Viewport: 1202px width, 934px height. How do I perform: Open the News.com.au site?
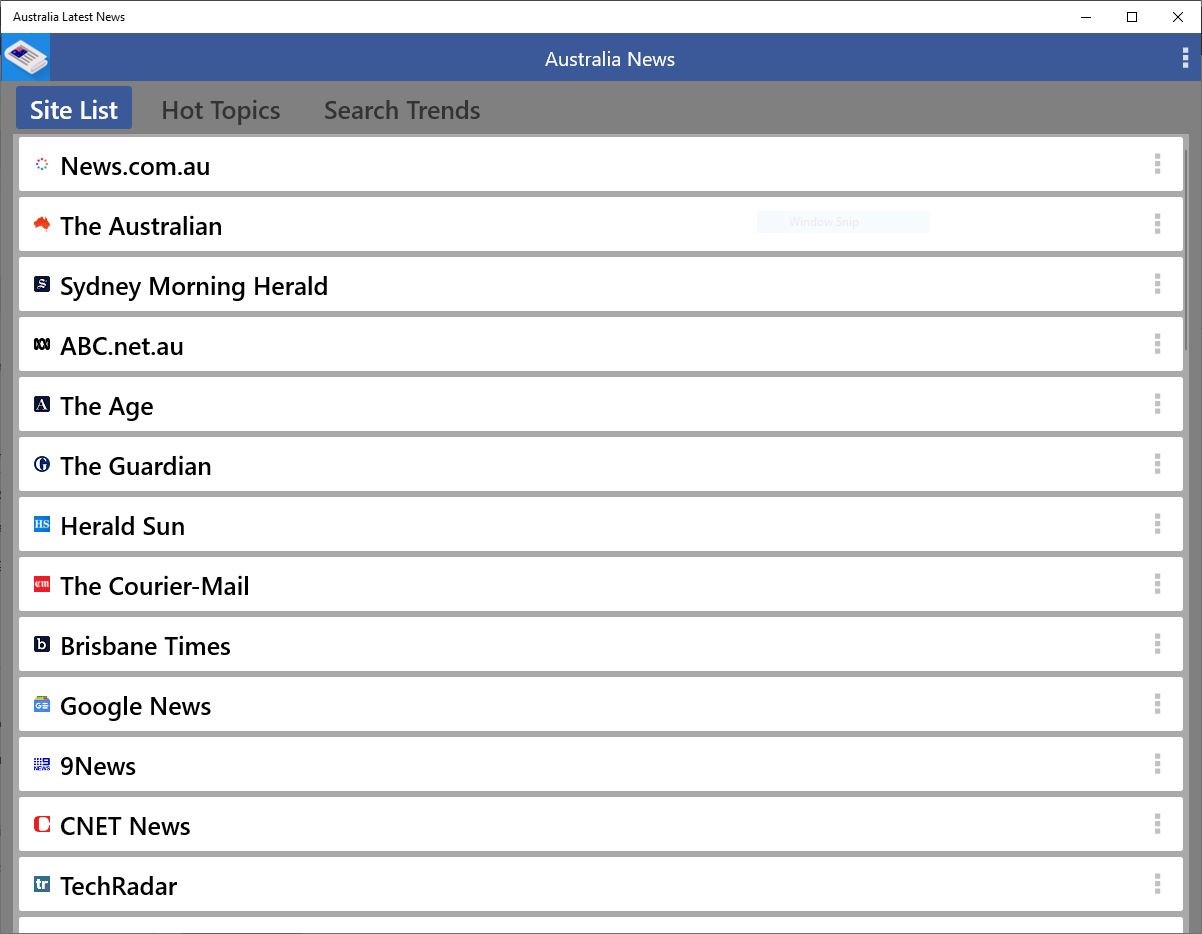click(x=600, y=164)
